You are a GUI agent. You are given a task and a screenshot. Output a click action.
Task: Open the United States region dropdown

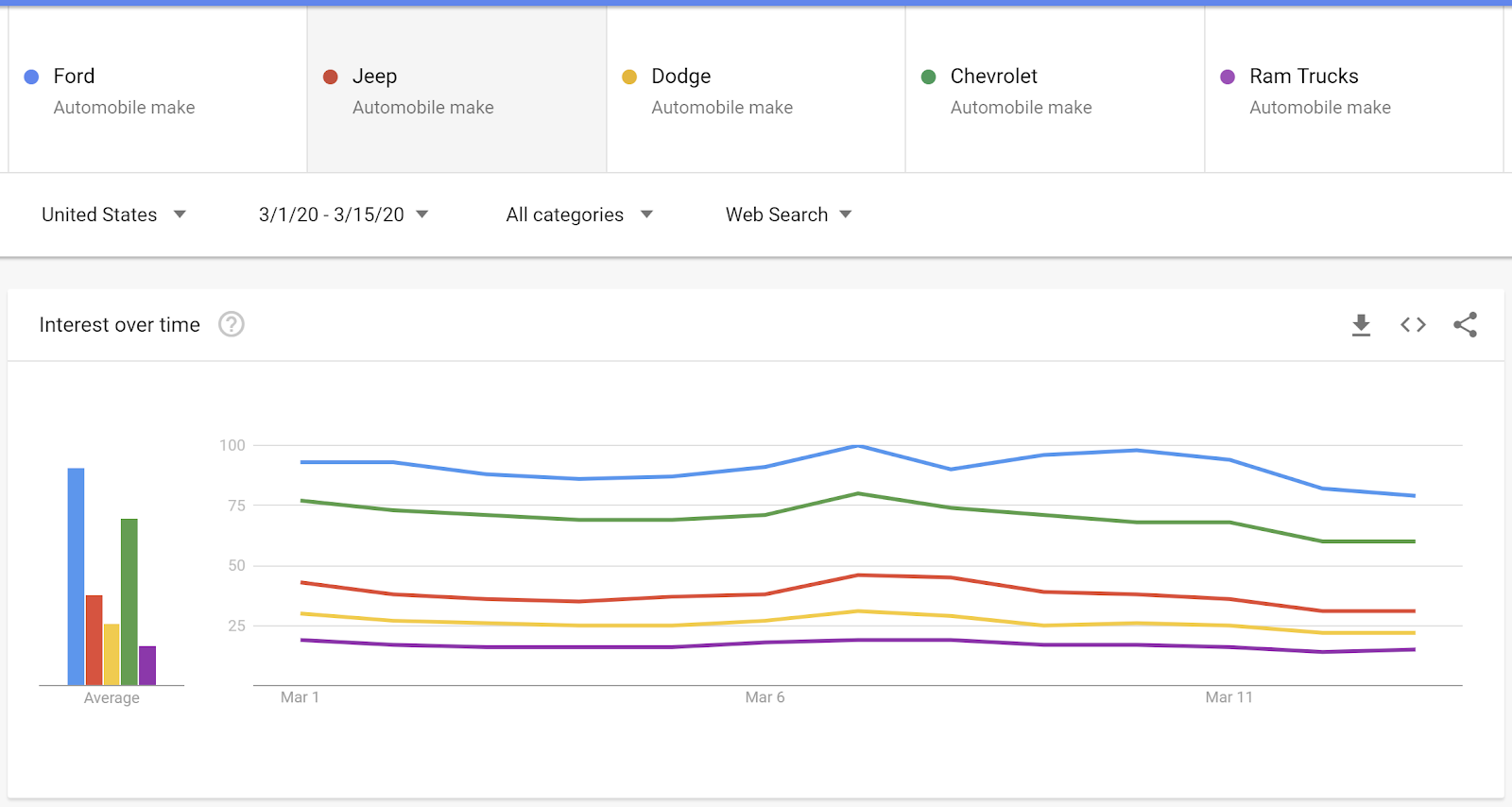[x=113, y=215]
